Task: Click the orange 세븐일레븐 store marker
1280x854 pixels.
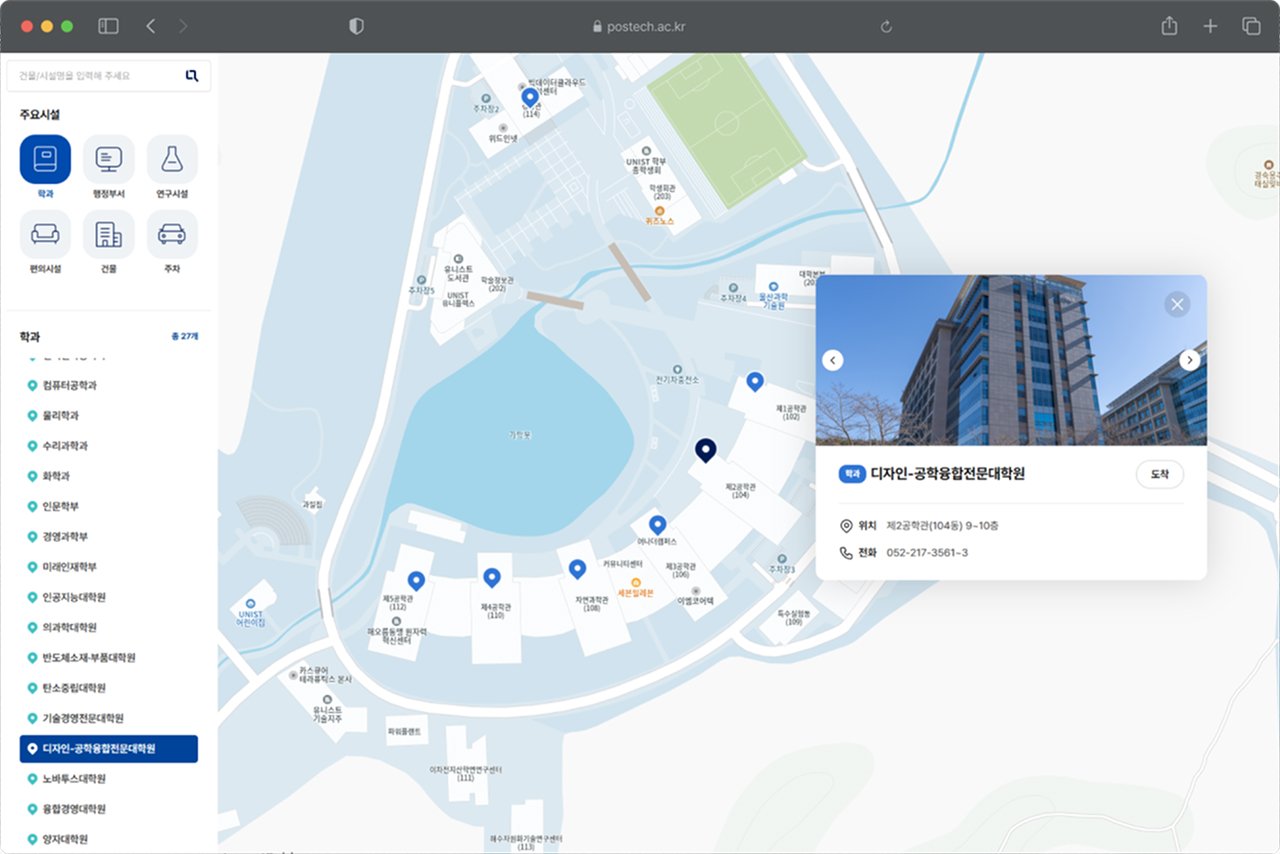Action: click(635, 582)
